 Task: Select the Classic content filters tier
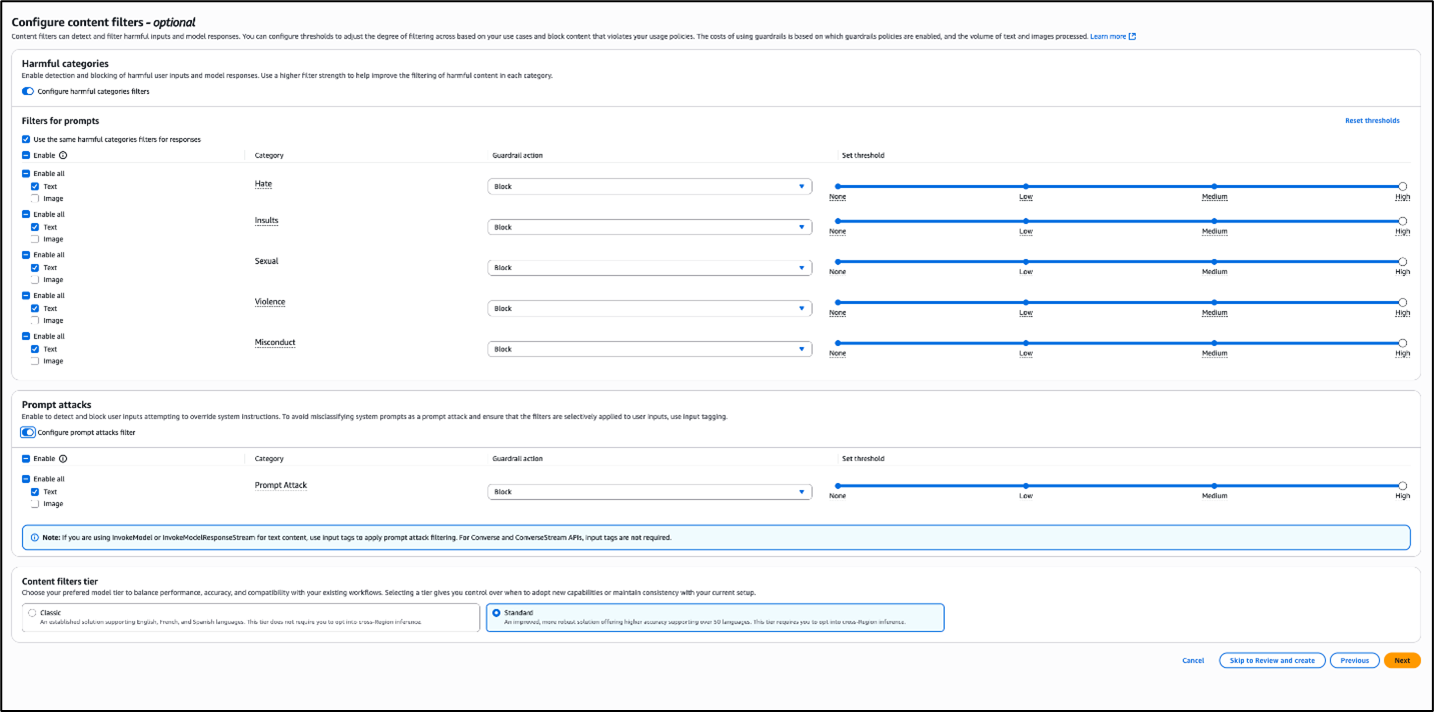click(x=32, y=611)
